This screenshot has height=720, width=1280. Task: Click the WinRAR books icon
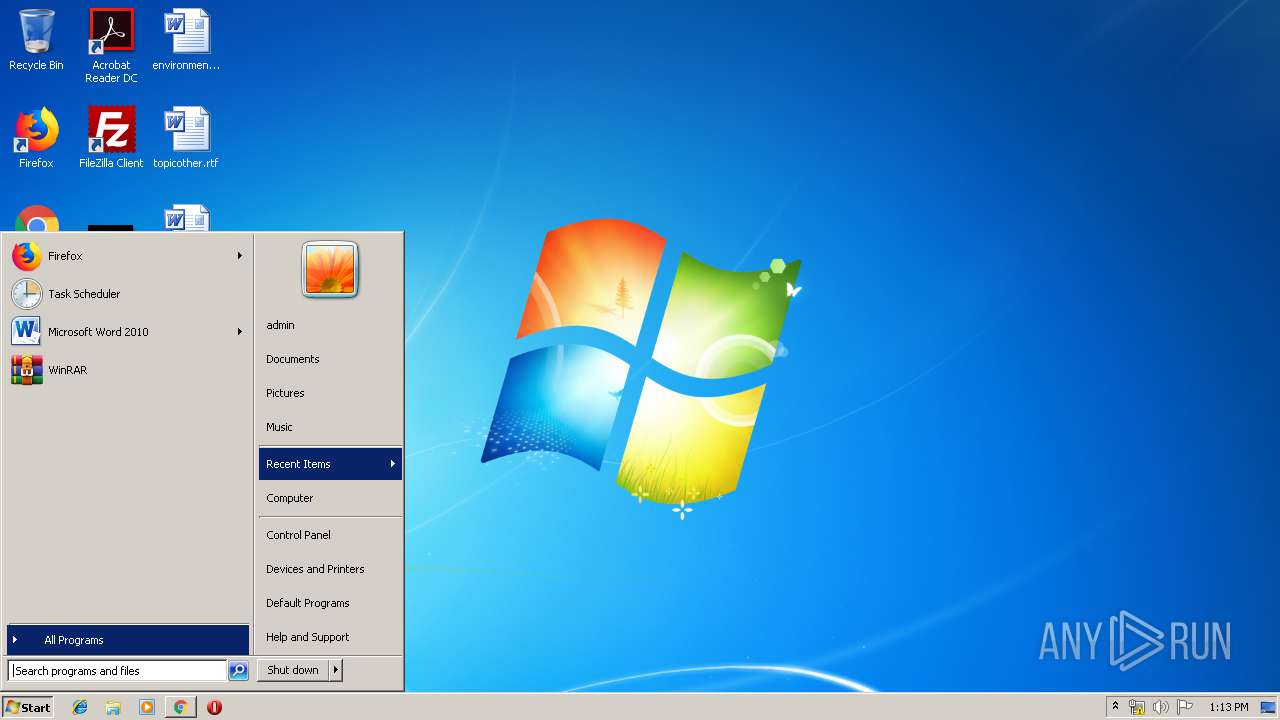click(27, 370)
